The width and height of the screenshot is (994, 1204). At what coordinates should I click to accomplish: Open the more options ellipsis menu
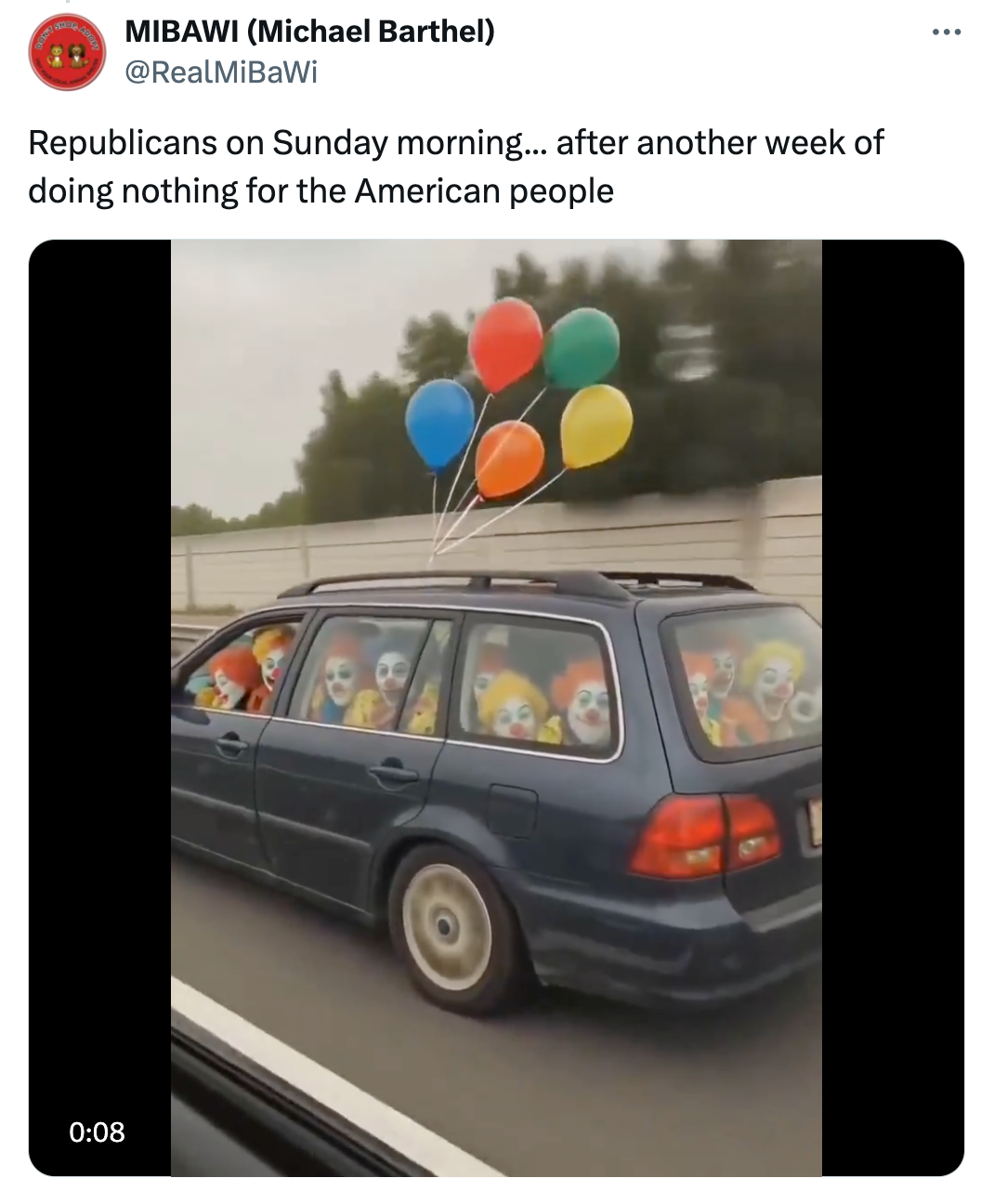pyautogui.click(x=946, y=33)
